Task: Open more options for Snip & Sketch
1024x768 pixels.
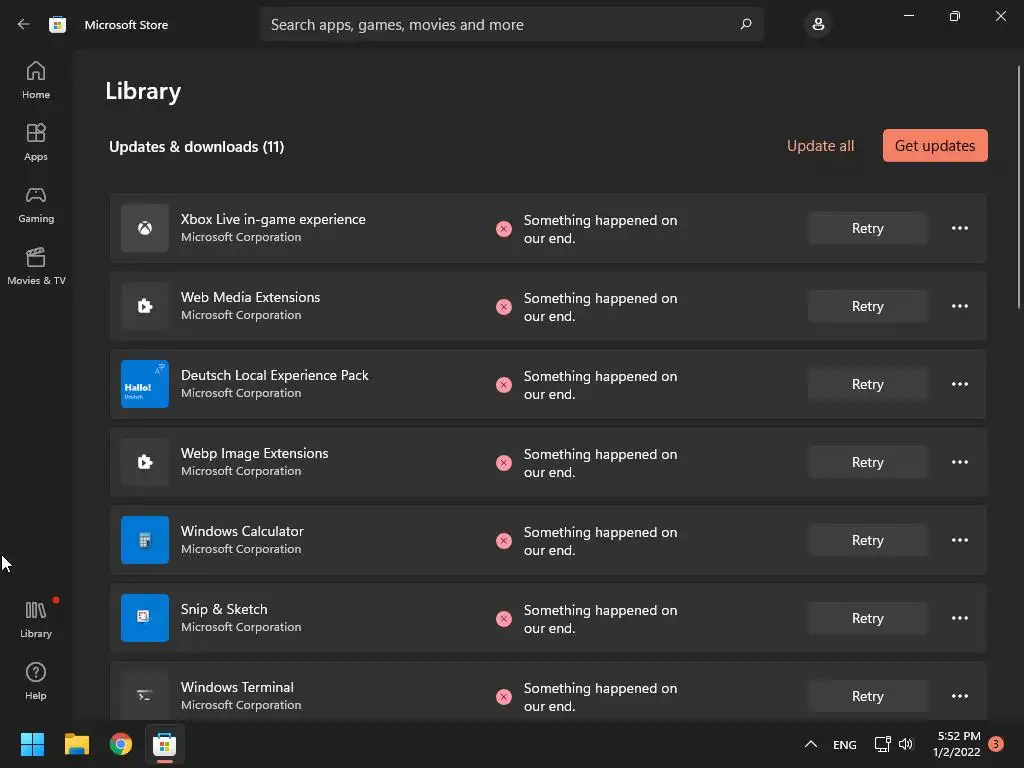Action: (x=959, y=618)
